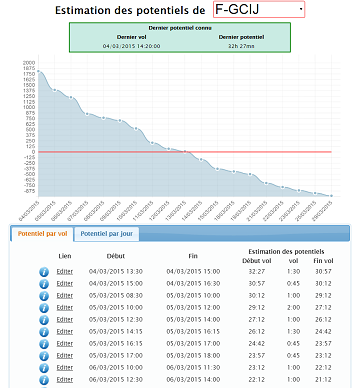Select the Fin cell 06/03/2015 11:30
360x388 pixels.
pyautogui.click(x=193, y=368)
